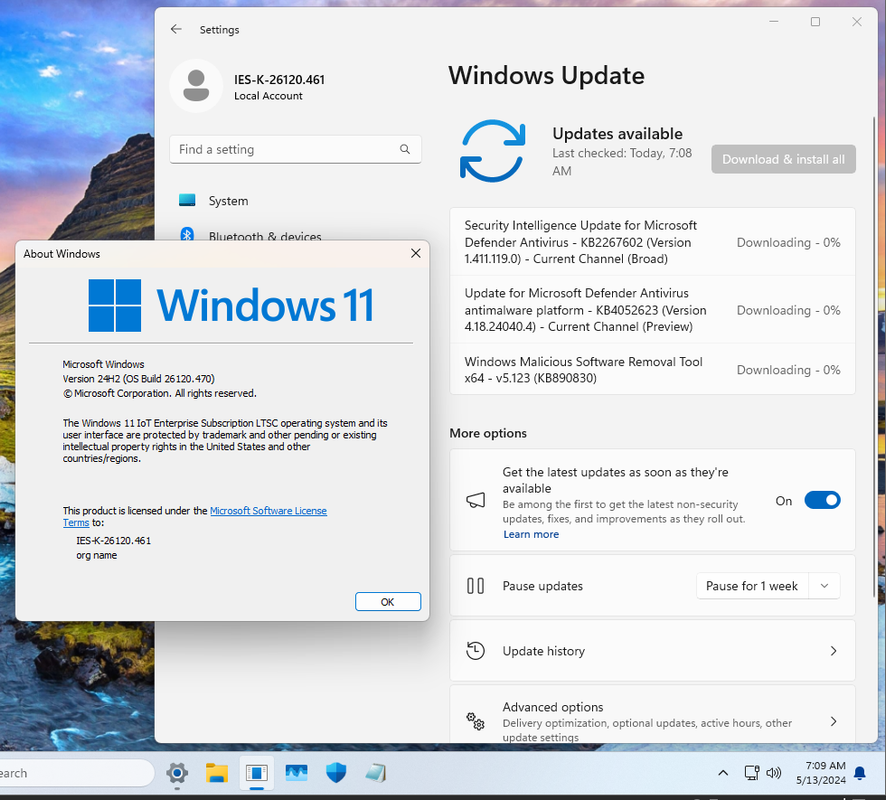Click the megaphone icon for latest updates
The width and height of the screenshot is (886, 800).
[475, 501]
